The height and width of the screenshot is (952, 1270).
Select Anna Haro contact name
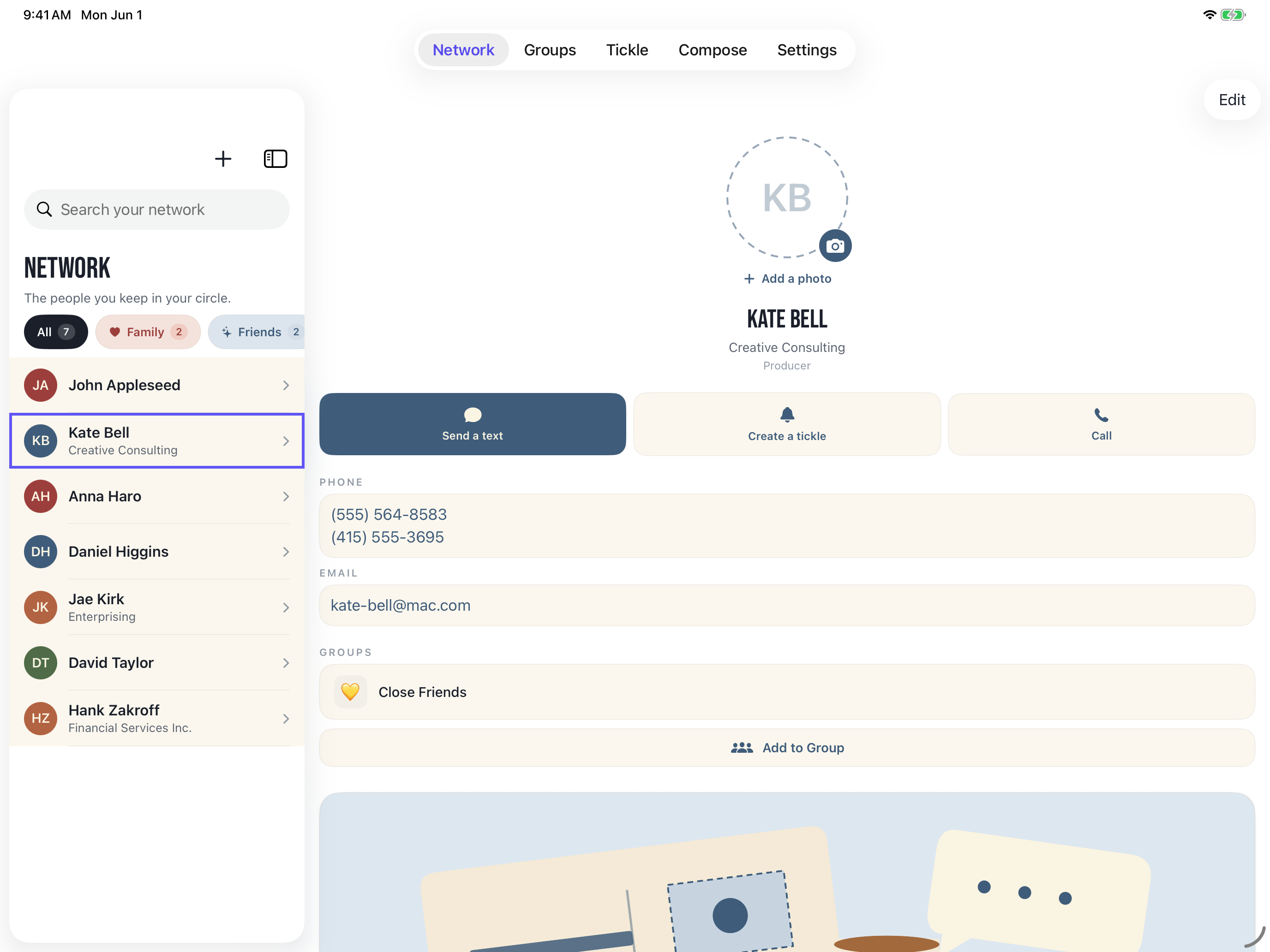[105, 496]
